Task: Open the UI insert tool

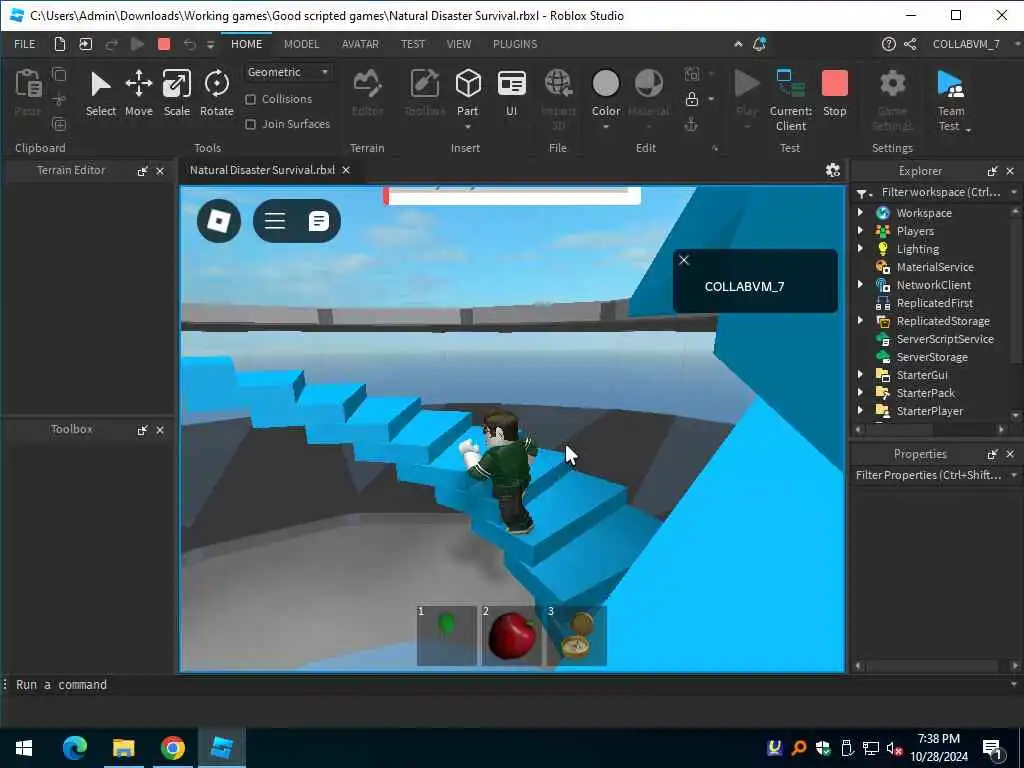Action: tap(511, 94)
